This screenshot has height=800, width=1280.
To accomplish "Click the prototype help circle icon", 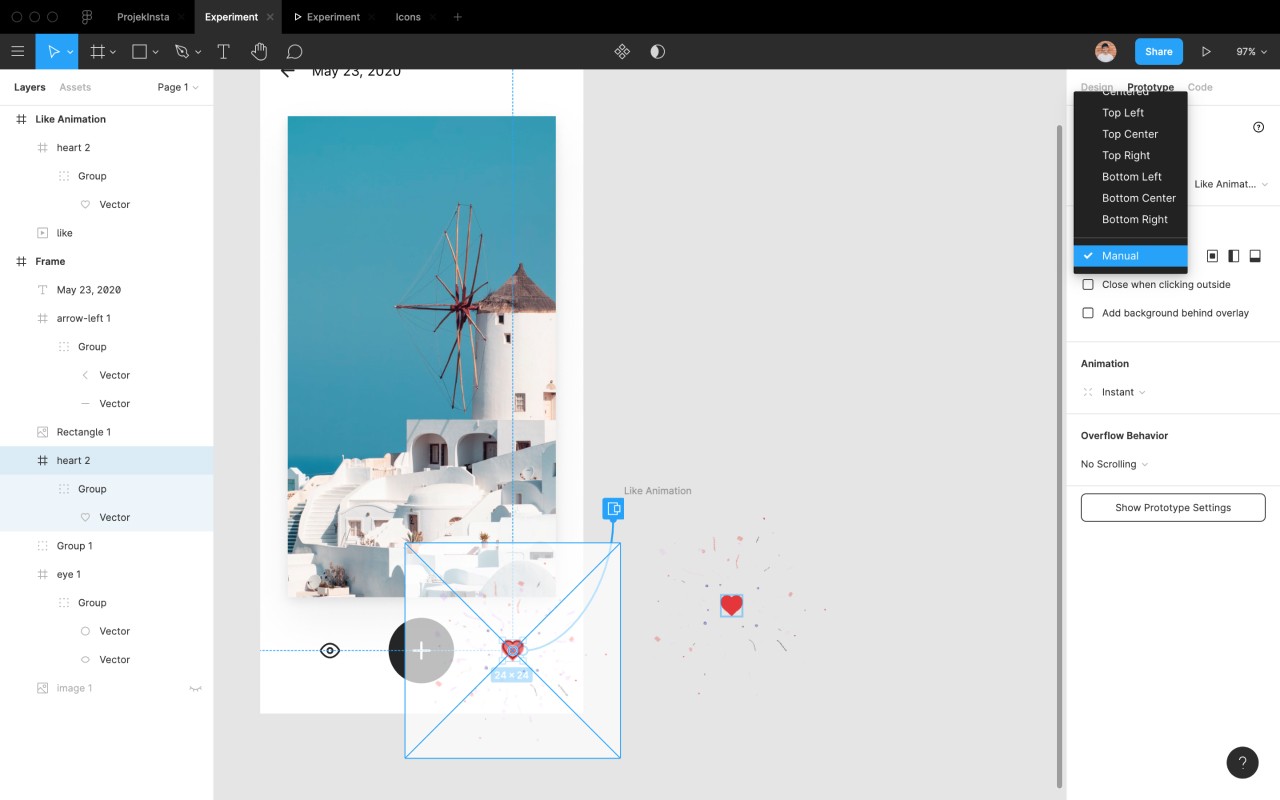I will coord(1258,127).
